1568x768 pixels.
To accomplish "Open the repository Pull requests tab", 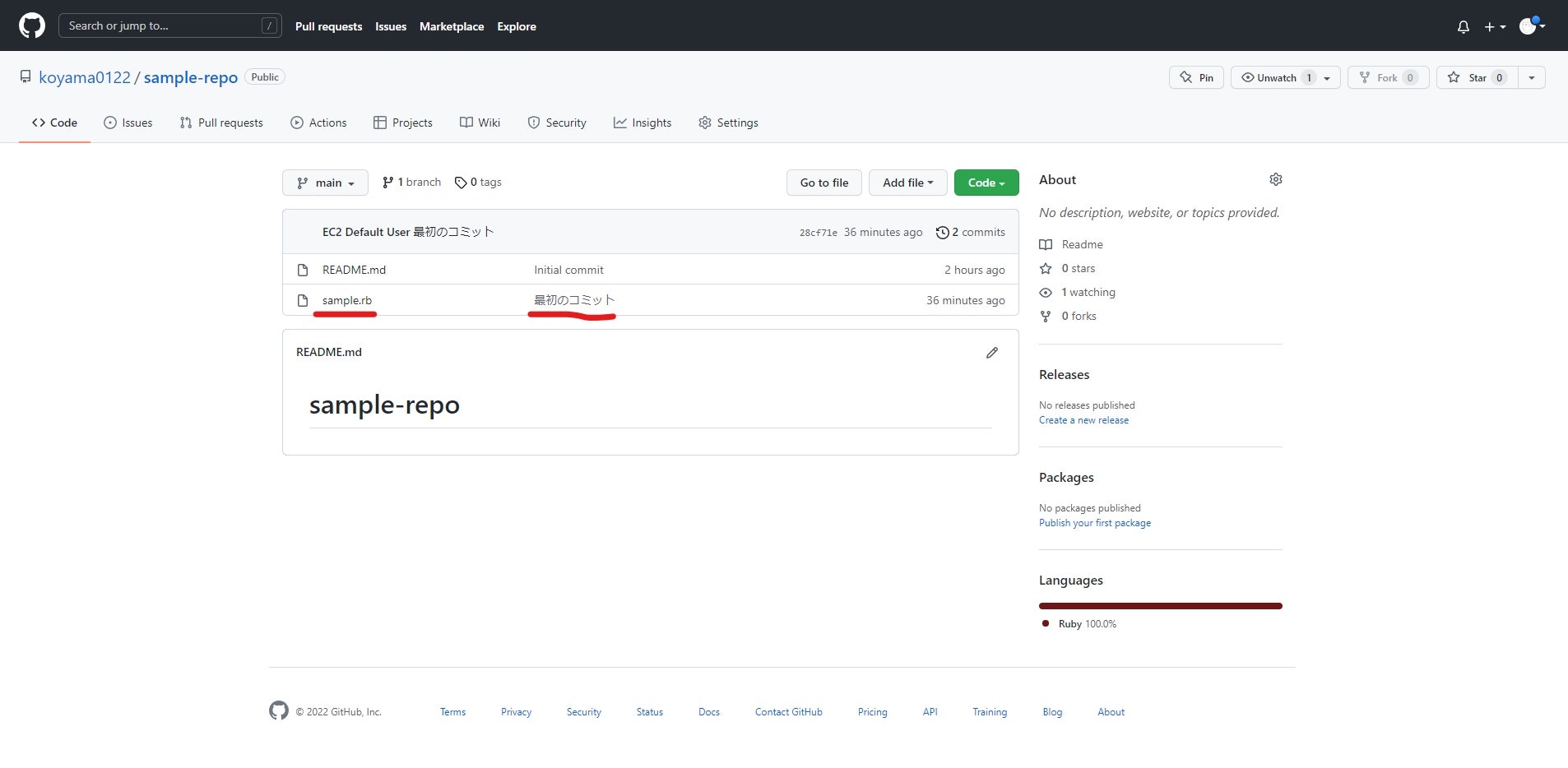I will (221, 123).
